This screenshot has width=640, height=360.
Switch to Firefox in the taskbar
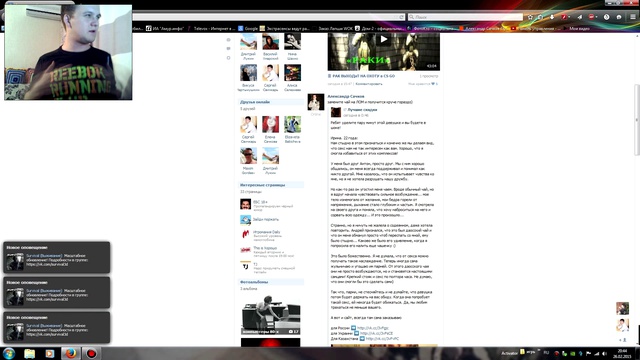coord(71,353)
